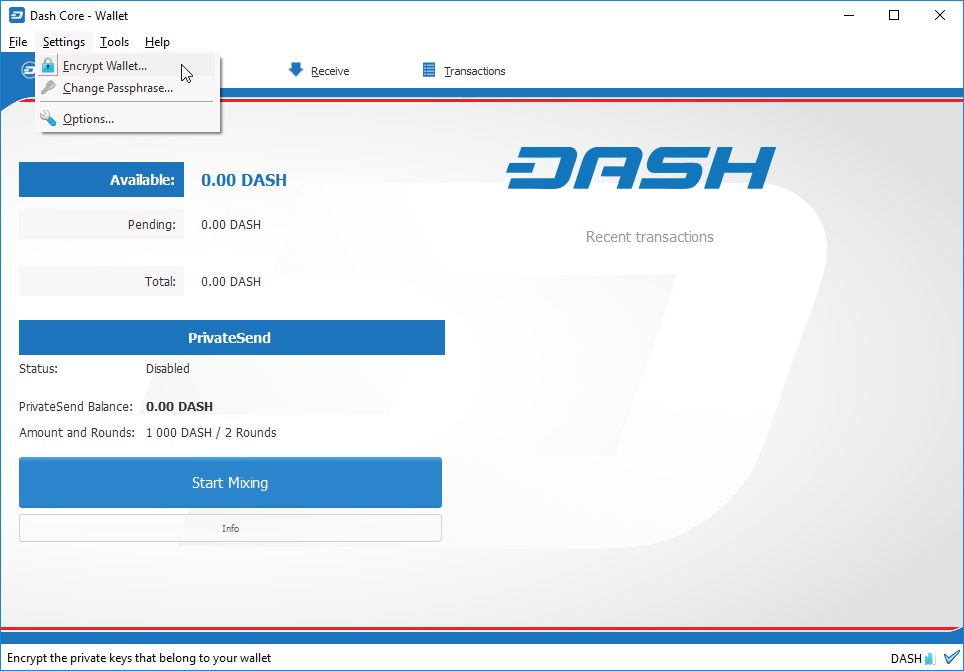Click the encrypt private keys status message
The height and width of the screenshot is (671, 964).
pos(139,658)
